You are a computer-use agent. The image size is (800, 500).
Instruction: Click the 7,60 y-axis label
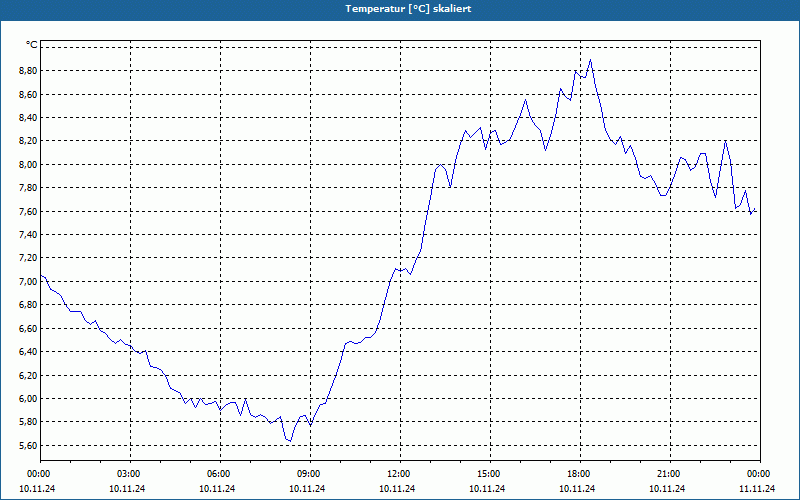(x=28, y=211)
